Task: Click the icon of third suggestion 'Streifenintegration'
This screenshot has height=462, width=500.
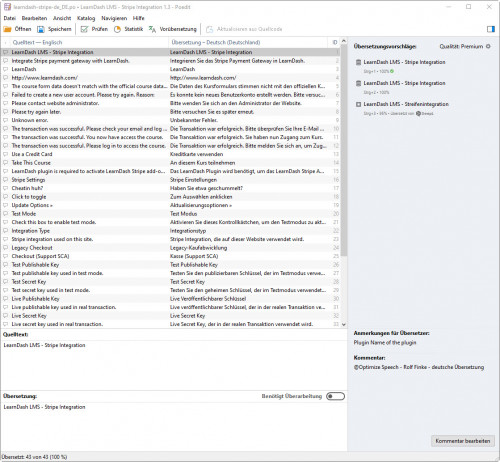Action: click(x=358, y=104)
